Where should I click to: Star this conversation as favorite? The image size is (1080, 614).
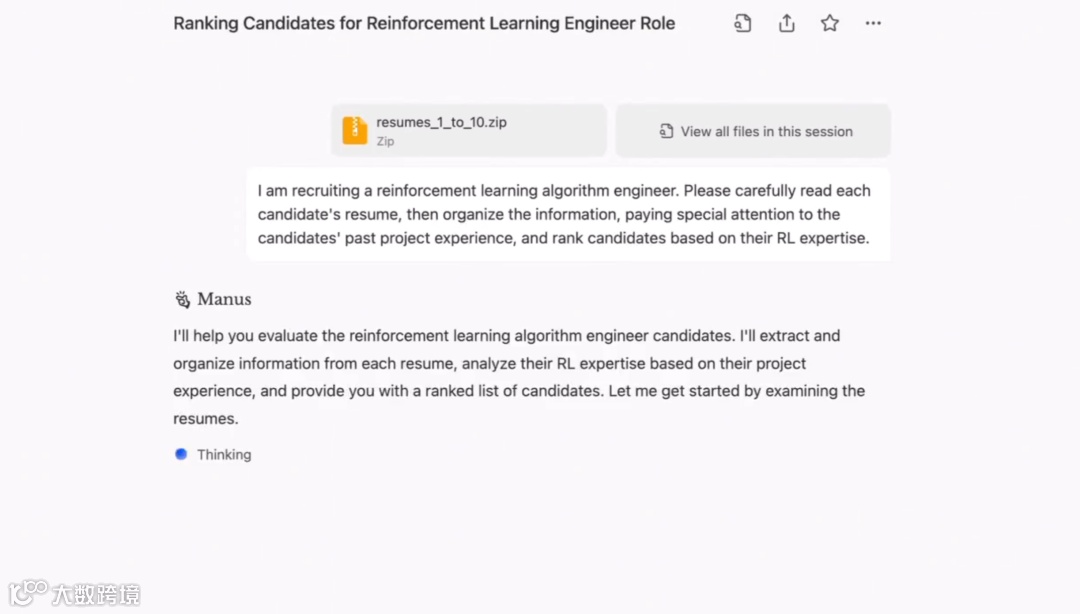pyautogui.click(x=830, y=23)
